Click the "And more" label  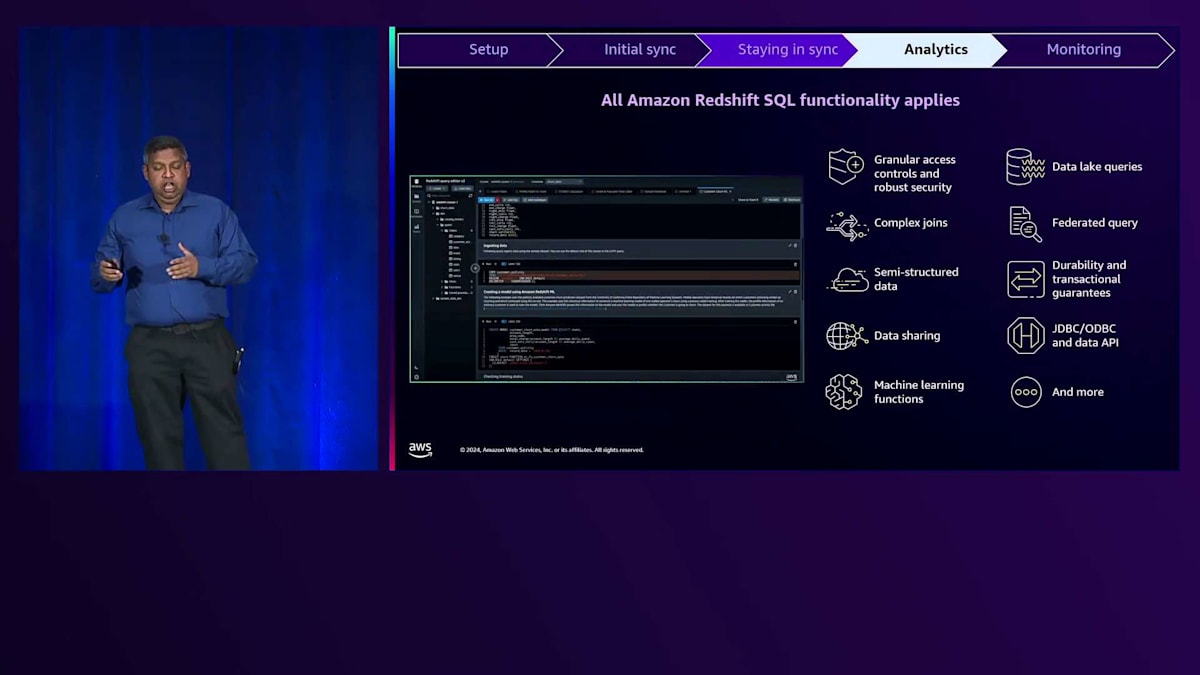click(x=1077, y=392)
